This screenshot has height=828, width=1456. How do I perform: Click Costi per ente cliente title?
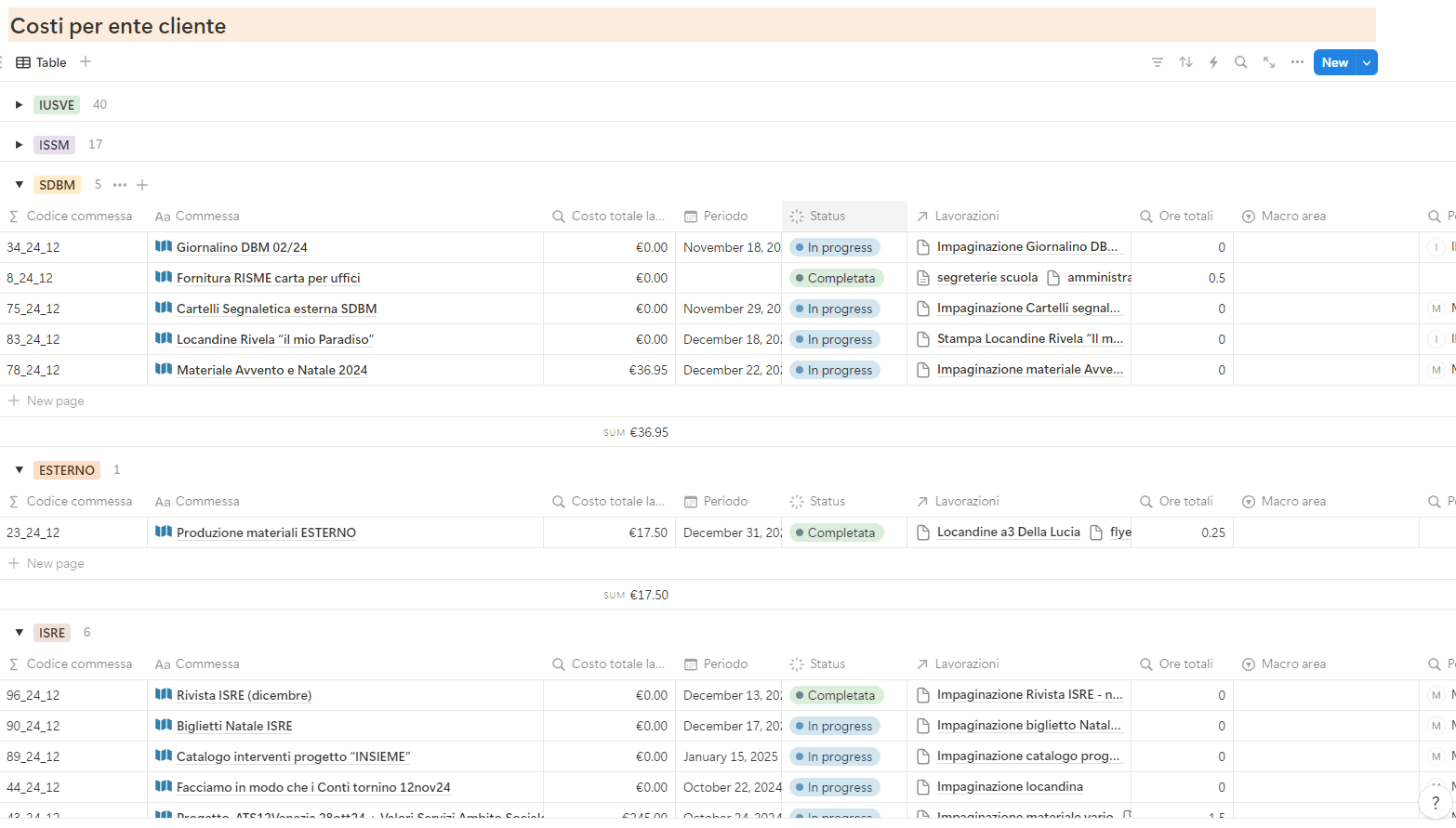[118, 26]
